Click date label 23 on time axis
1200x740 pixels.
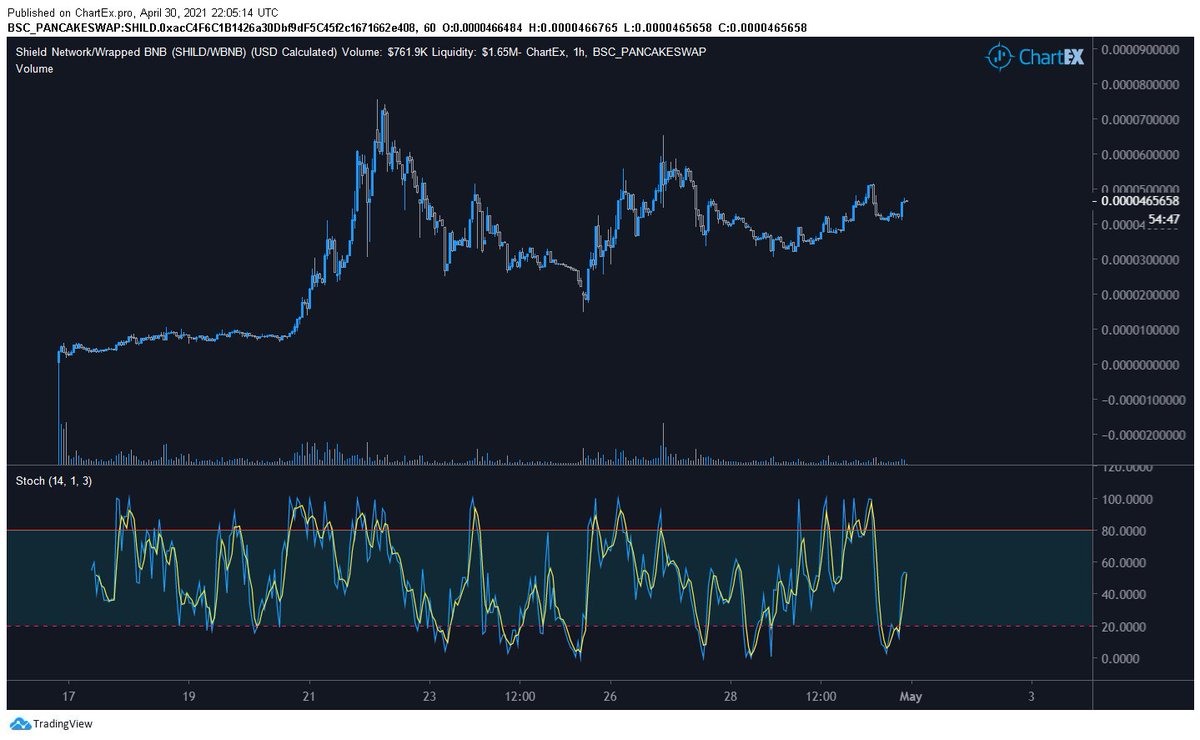pos(429,696)
